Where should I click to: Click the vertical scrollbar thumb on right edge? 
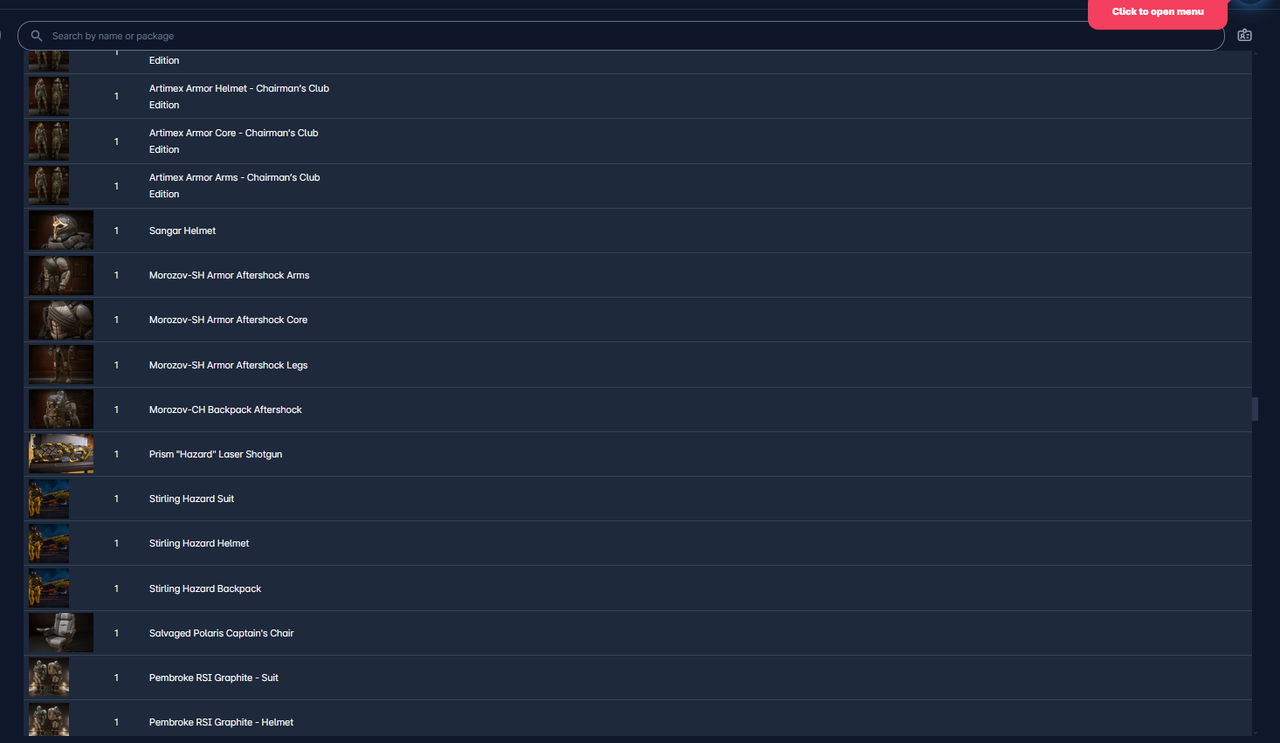point(1255,409)
